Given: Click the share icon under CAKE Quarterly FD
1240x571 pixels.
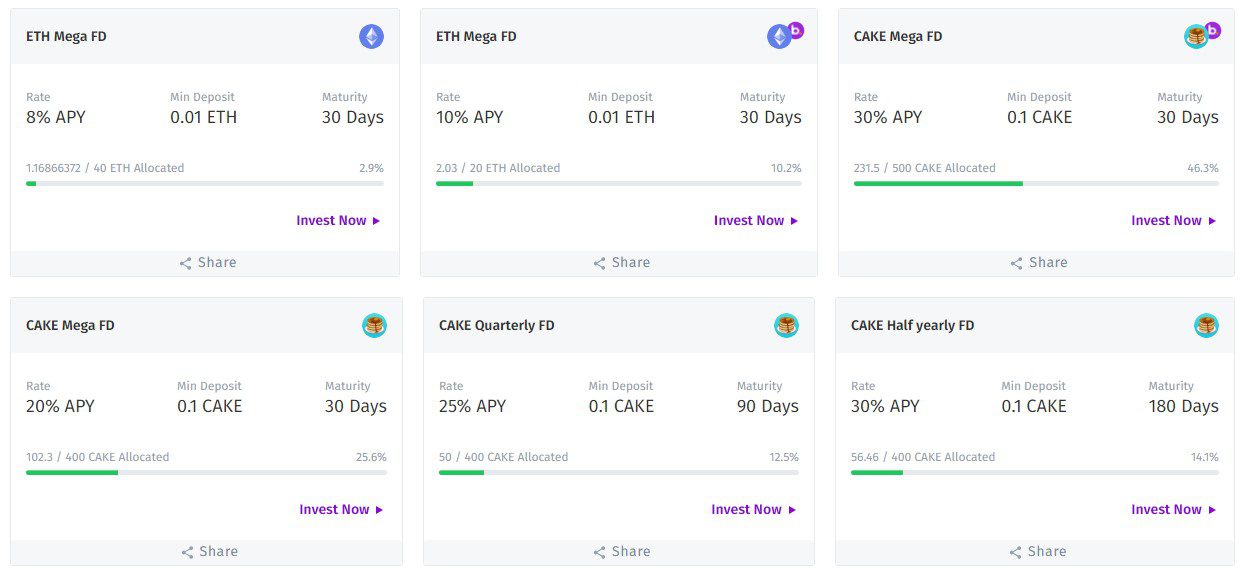Looking at the screenshot, I should coord(600,552).
